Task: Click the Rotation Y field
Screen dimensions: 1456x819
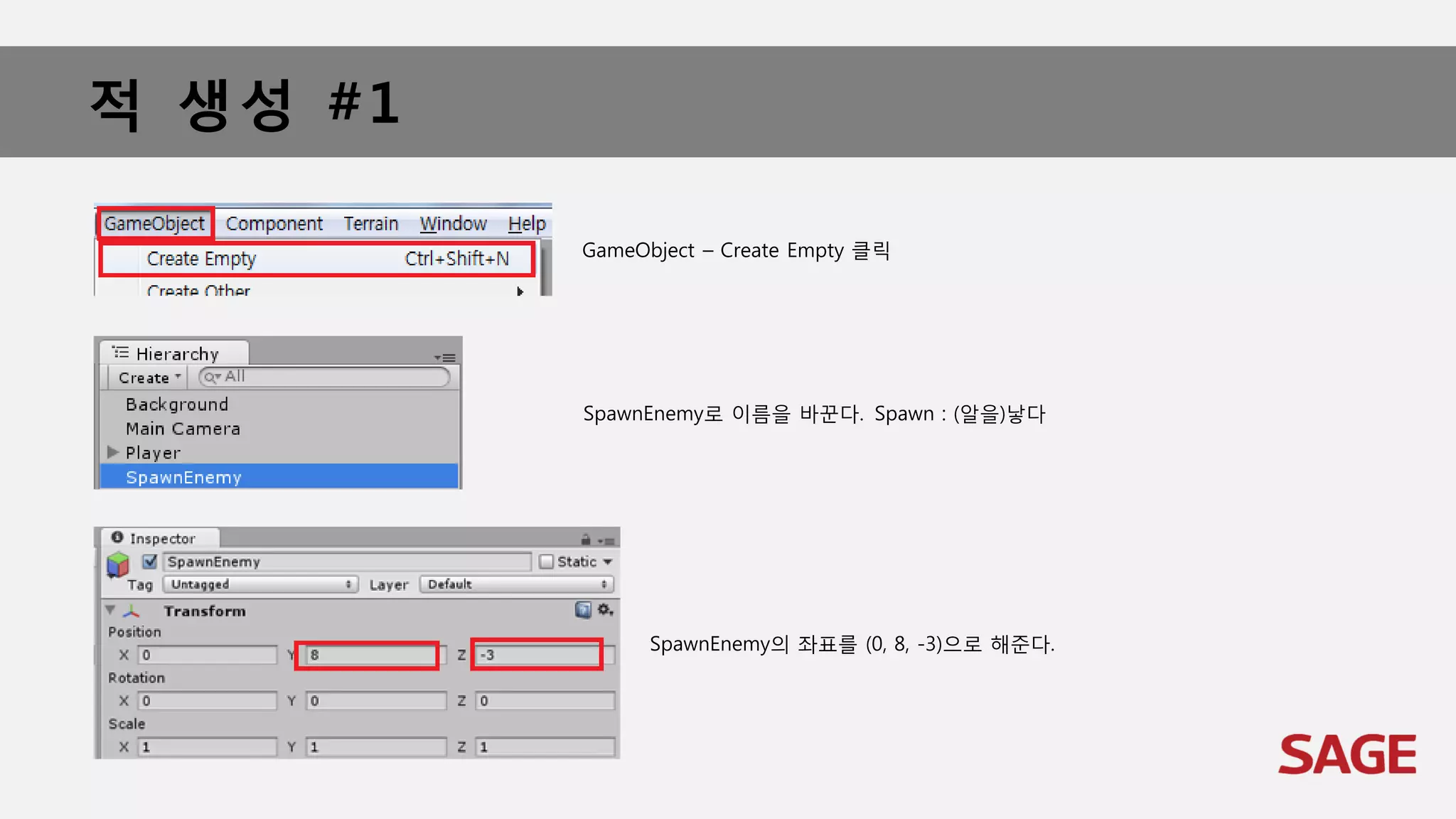Action: click(x=377, y=701)
